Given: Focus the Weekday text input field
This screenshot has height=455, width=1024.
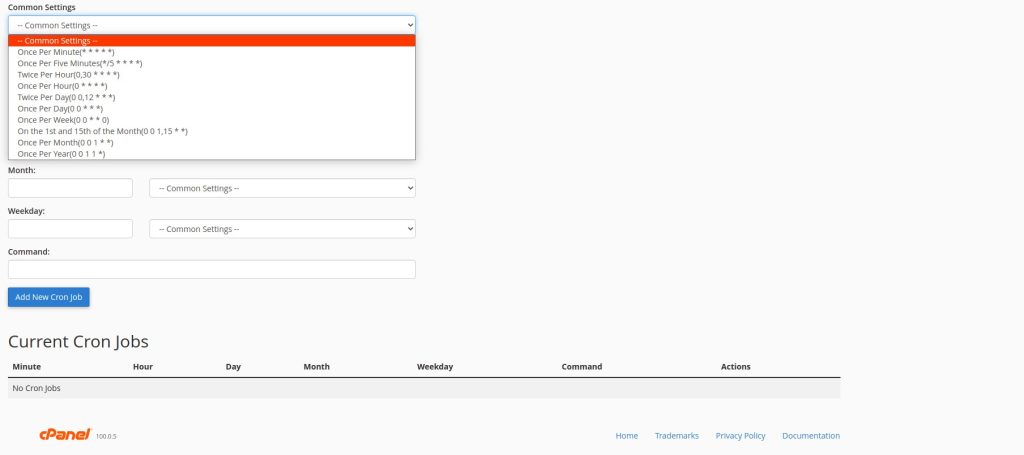Looking at the screenshot, I should point(70,229).
